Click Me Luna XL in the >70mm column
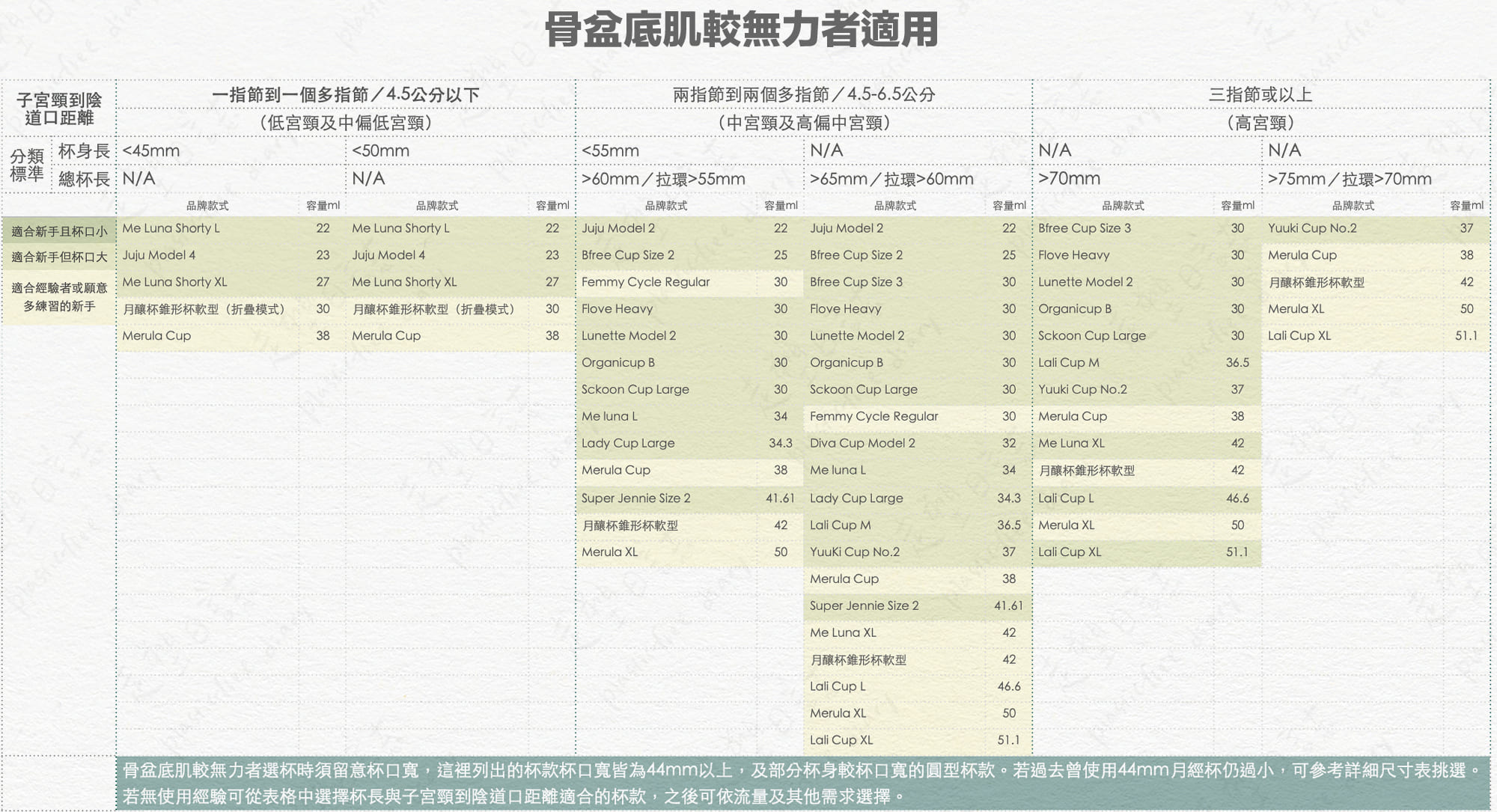Image resolution: width=1497 pixels, height=812 pixels. (x=1071, y=443)
